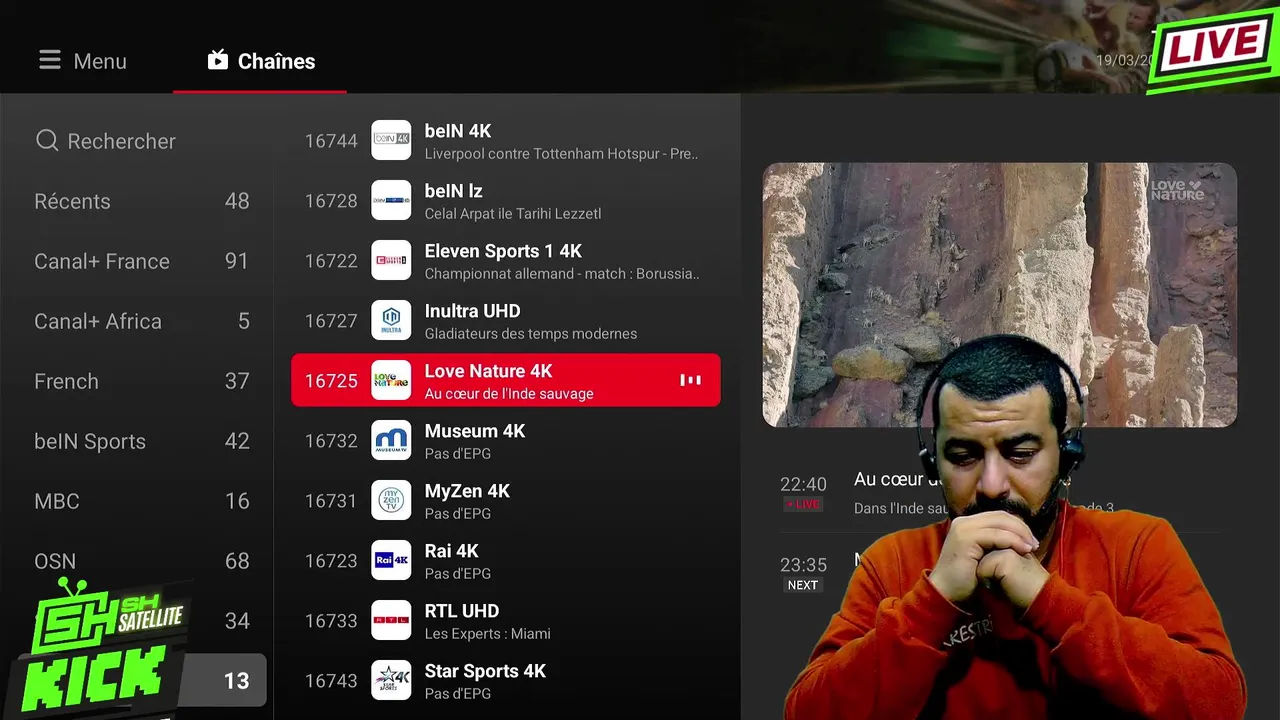Screen dimensions: 1280x720
Task: Select channel beIN 4K title
Action: (x=458, y=131)
